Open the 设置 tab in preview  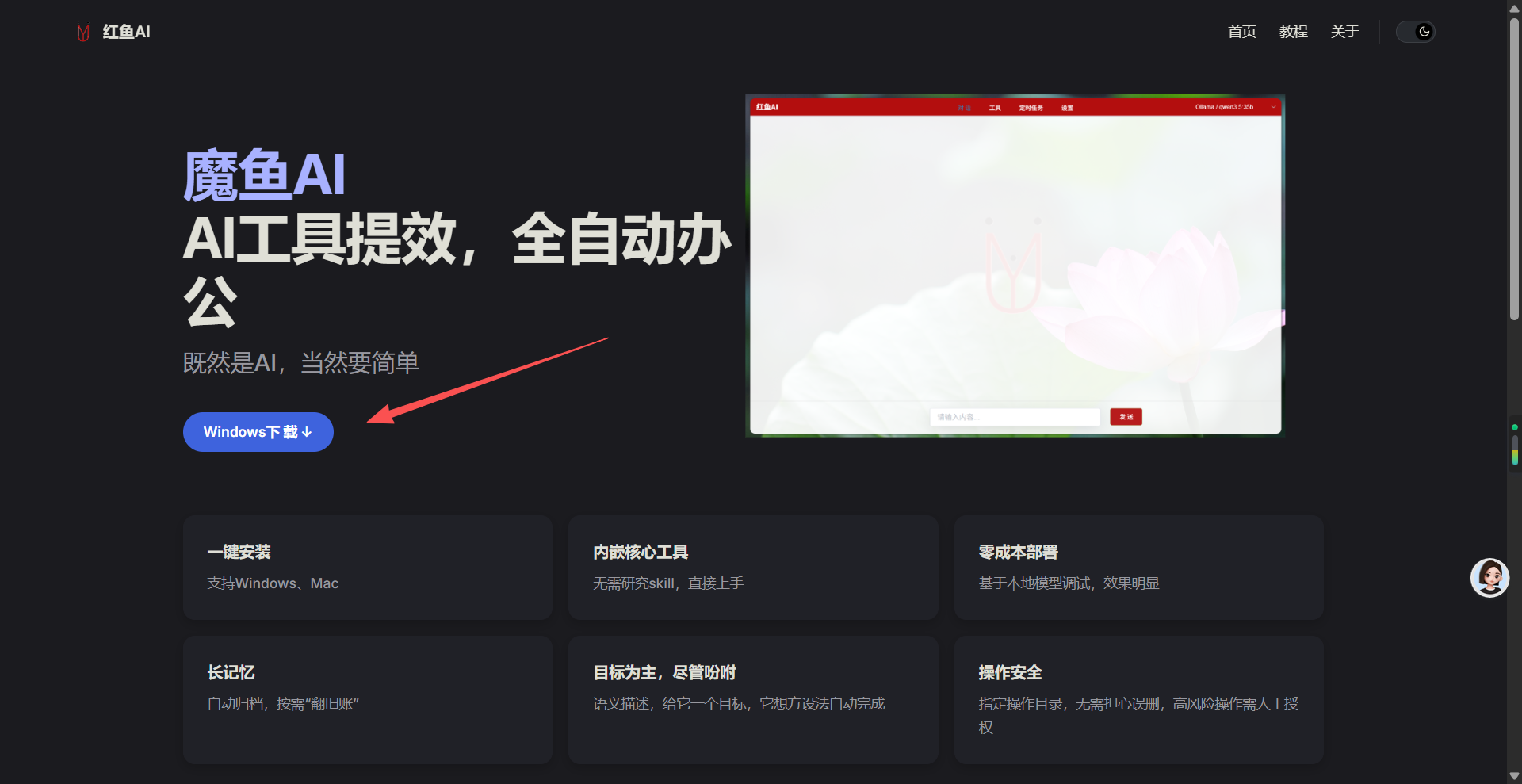(1067, 108)
